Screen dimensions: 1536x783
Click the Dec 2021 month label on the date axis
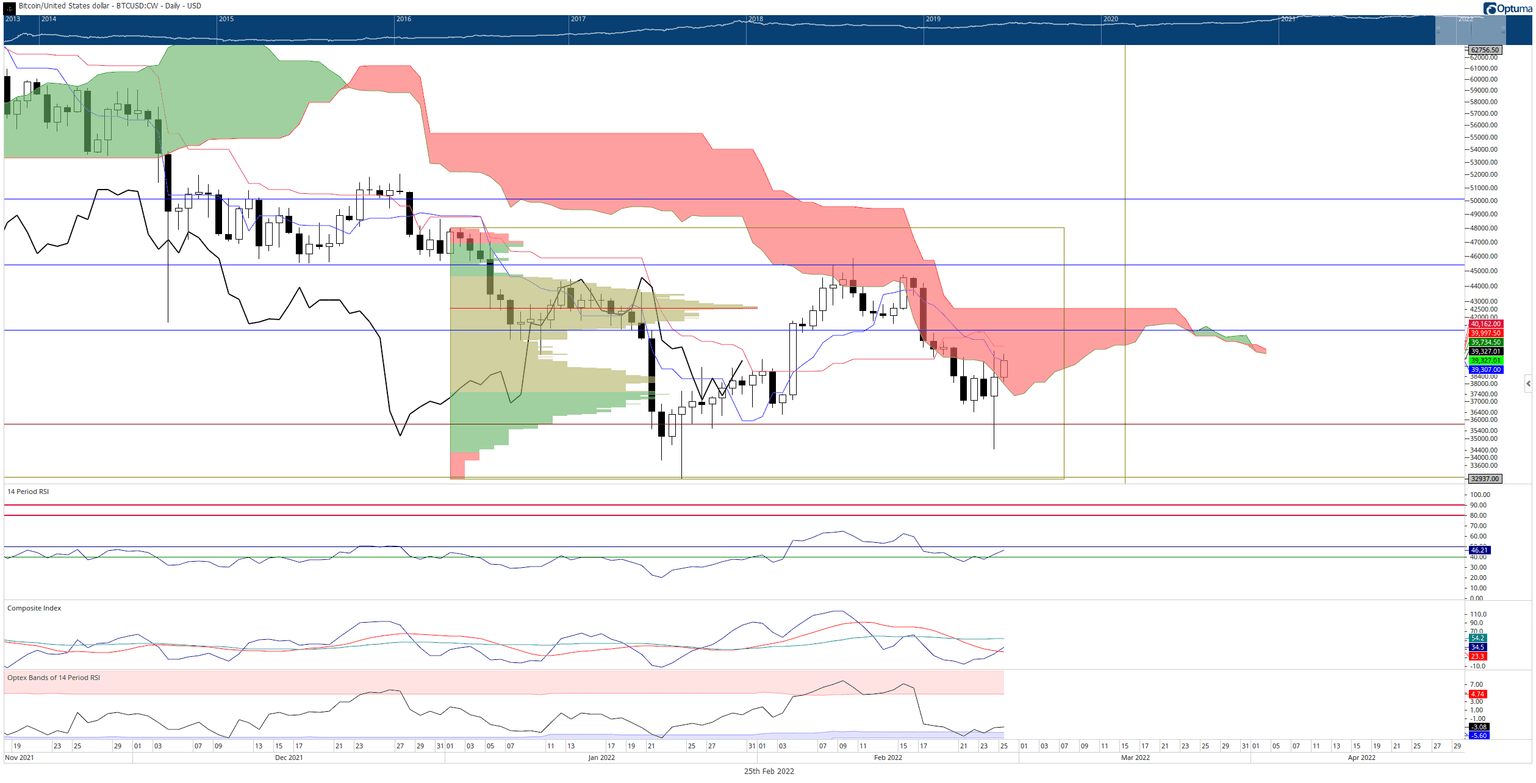288,757
